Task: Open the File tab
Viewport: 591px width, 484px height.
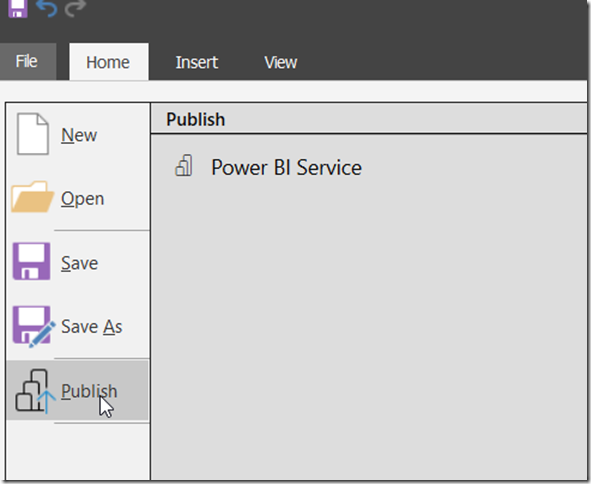Action: [28, 61]
